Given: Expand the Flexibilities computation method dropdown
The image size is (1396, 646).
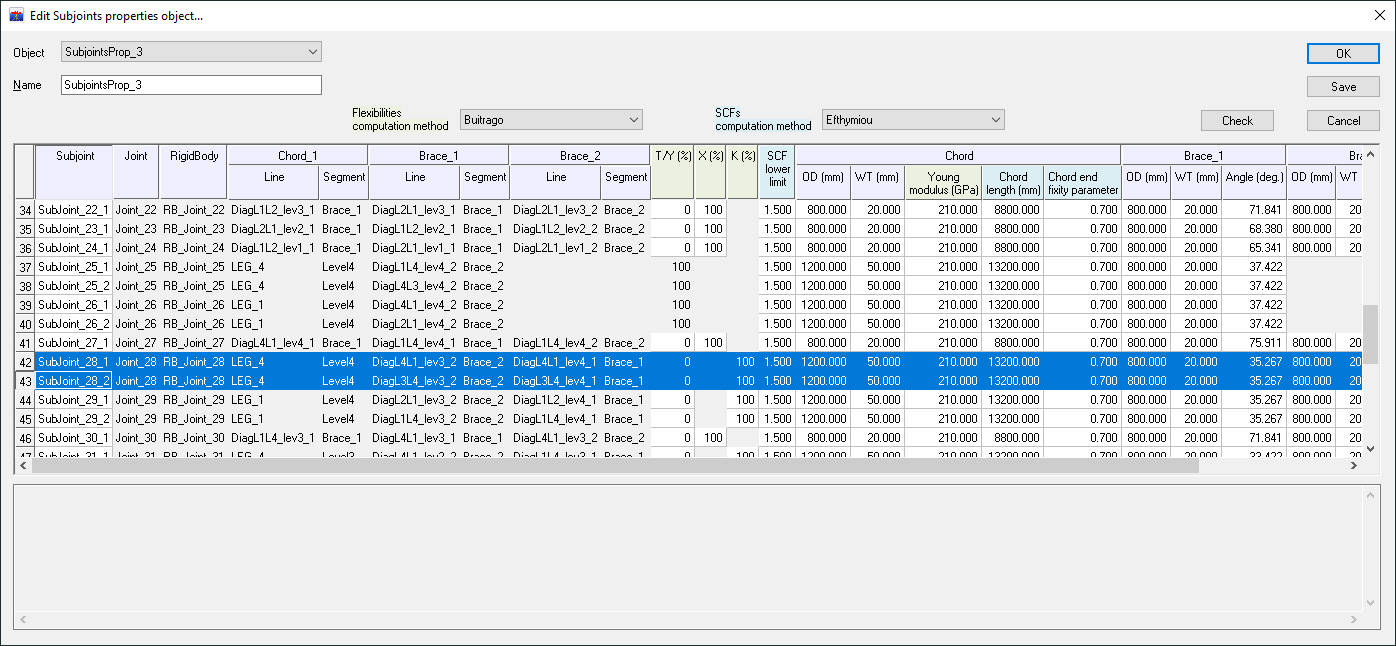Looking at the screenshot, I should tap(551, 120).
